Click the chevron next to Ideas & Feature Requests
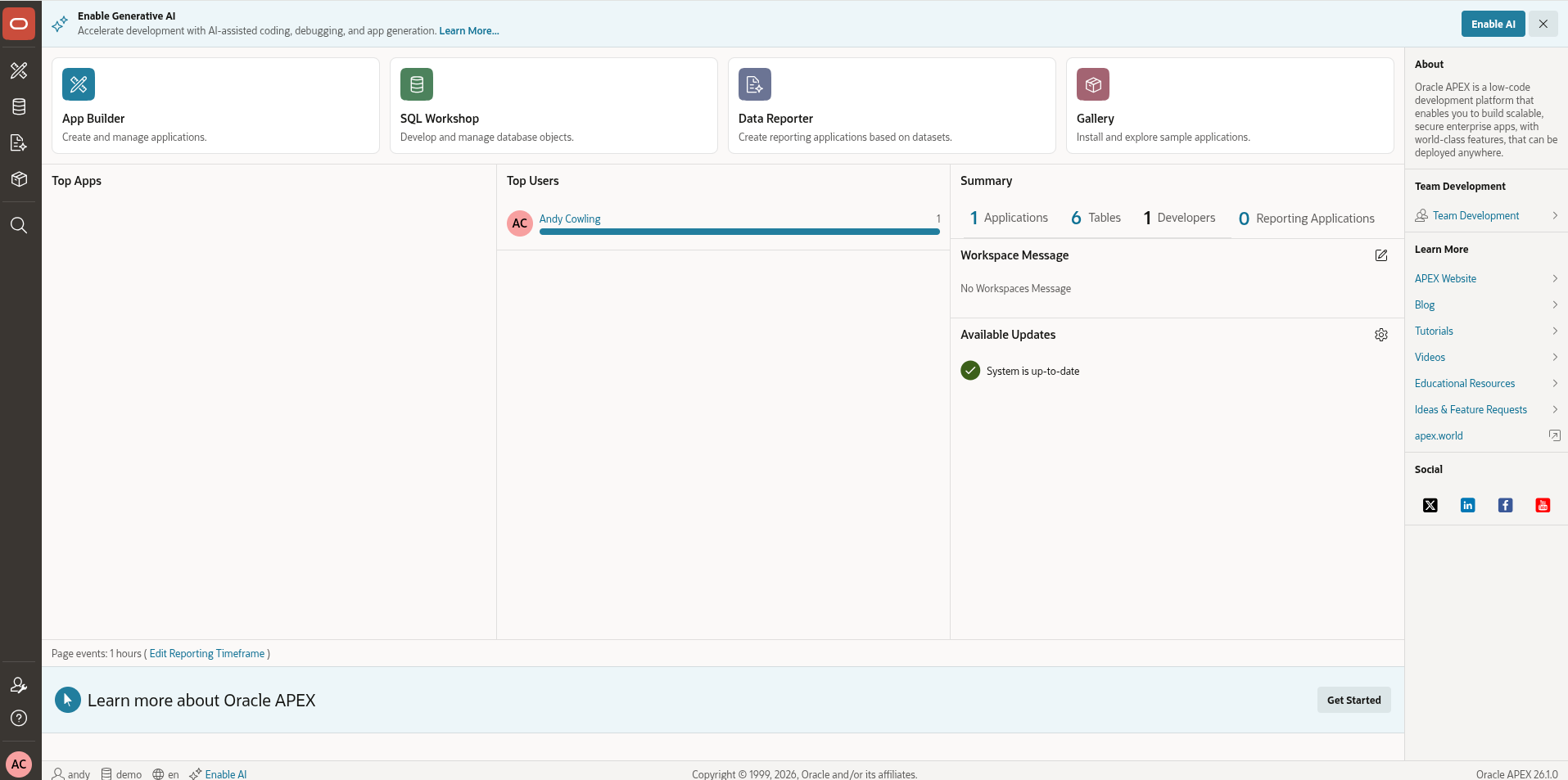The width and height of the screenshot is (1568, 780). 1555,409
